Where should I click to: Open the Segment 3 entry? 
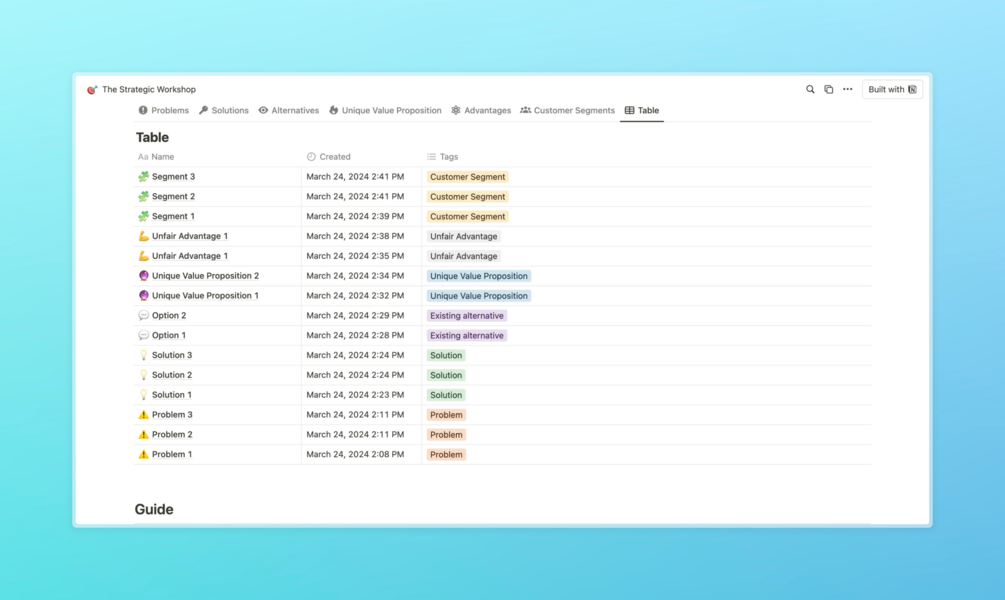(x=173, y=176)
